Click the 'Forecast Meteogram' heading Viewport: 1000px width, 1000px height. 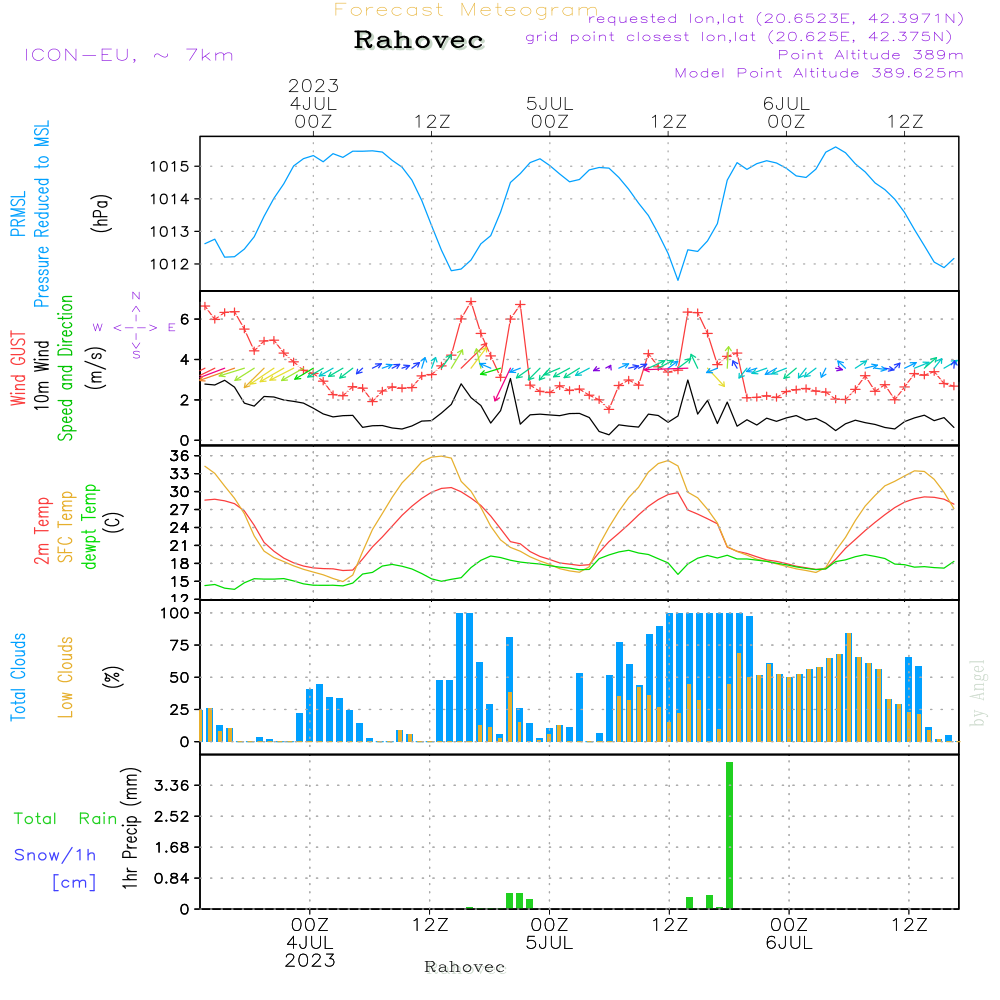tap(466, 10)
